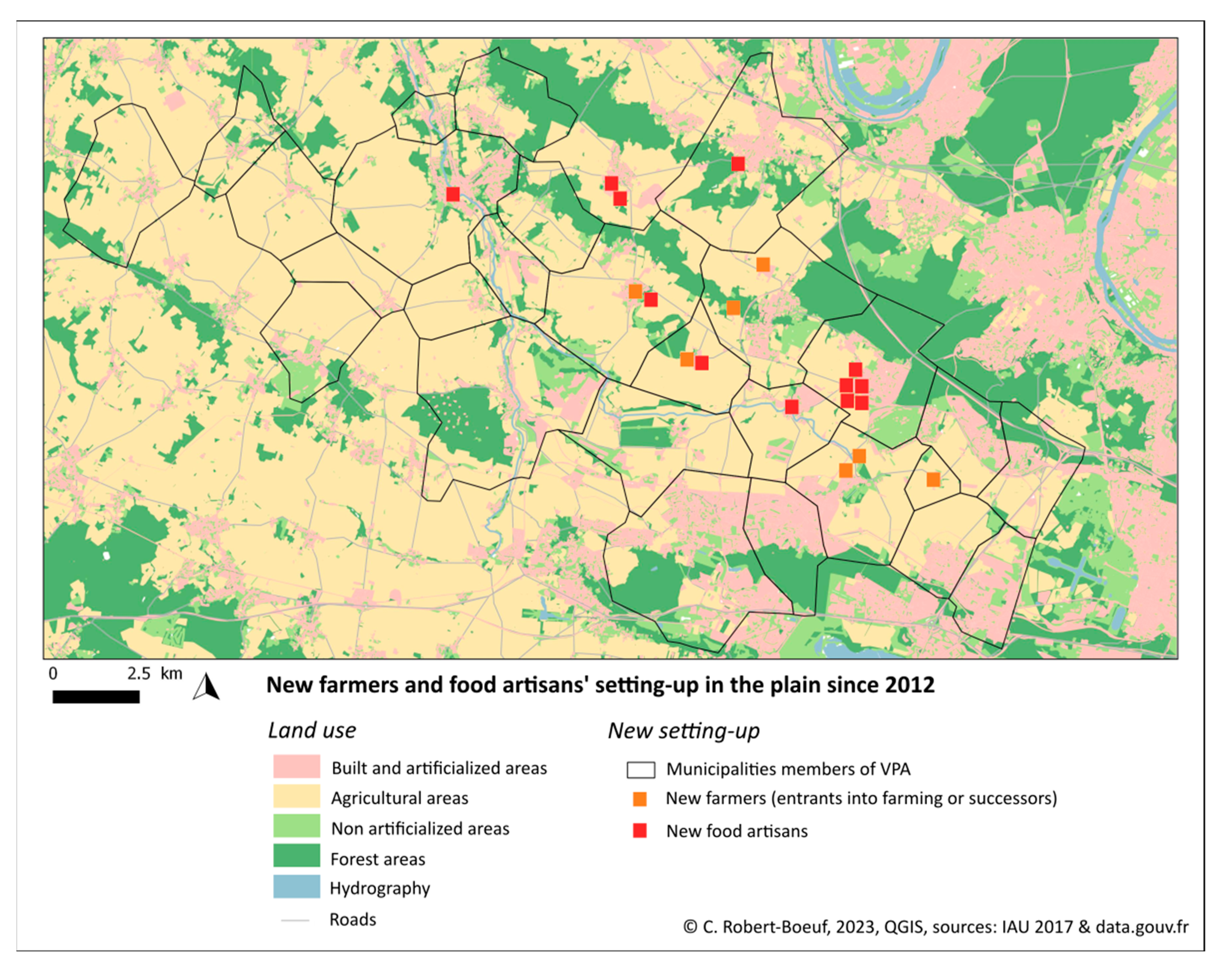This screenshot has height=980, width=1218.
Task: Click the orange new farmers legend square
Action: pos(640,799)
